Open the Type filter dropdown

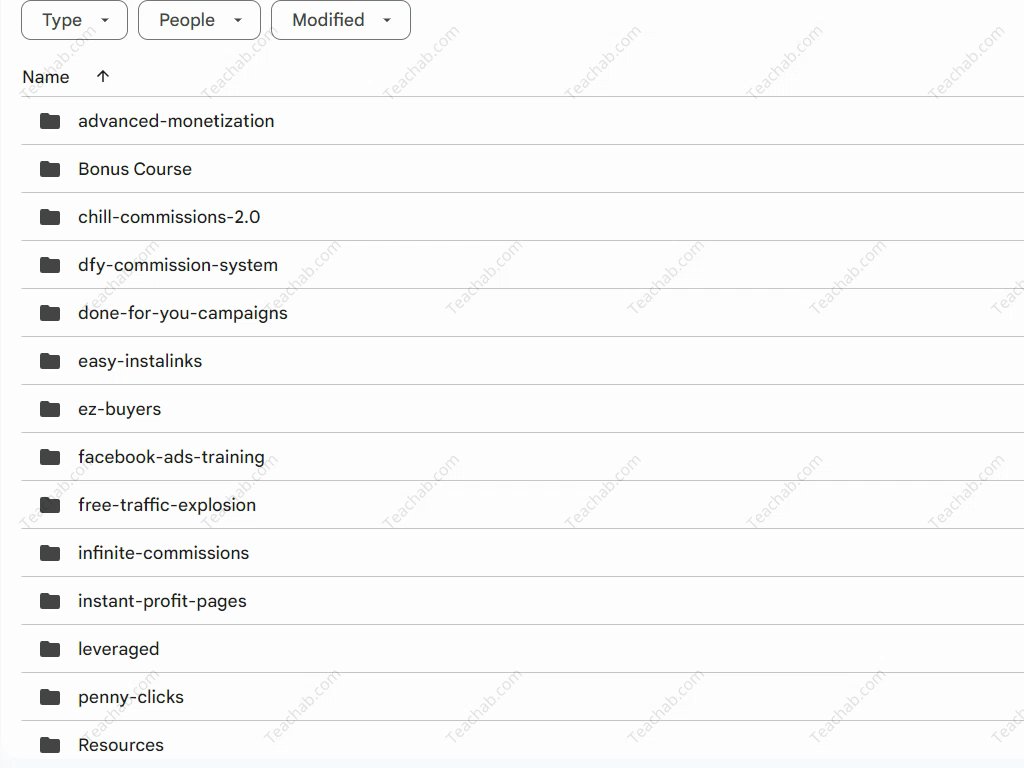(74, 20)
